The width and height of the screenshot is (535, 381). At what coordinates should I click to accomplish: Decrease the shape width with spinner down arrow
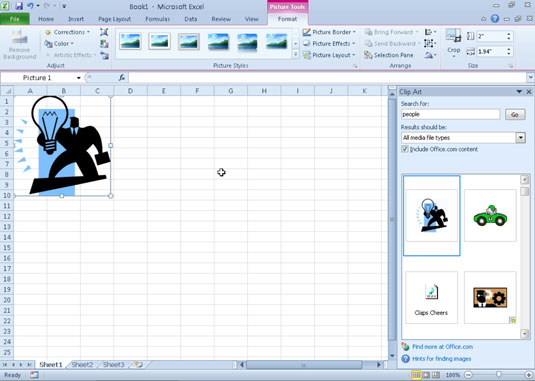click(509, 54)
